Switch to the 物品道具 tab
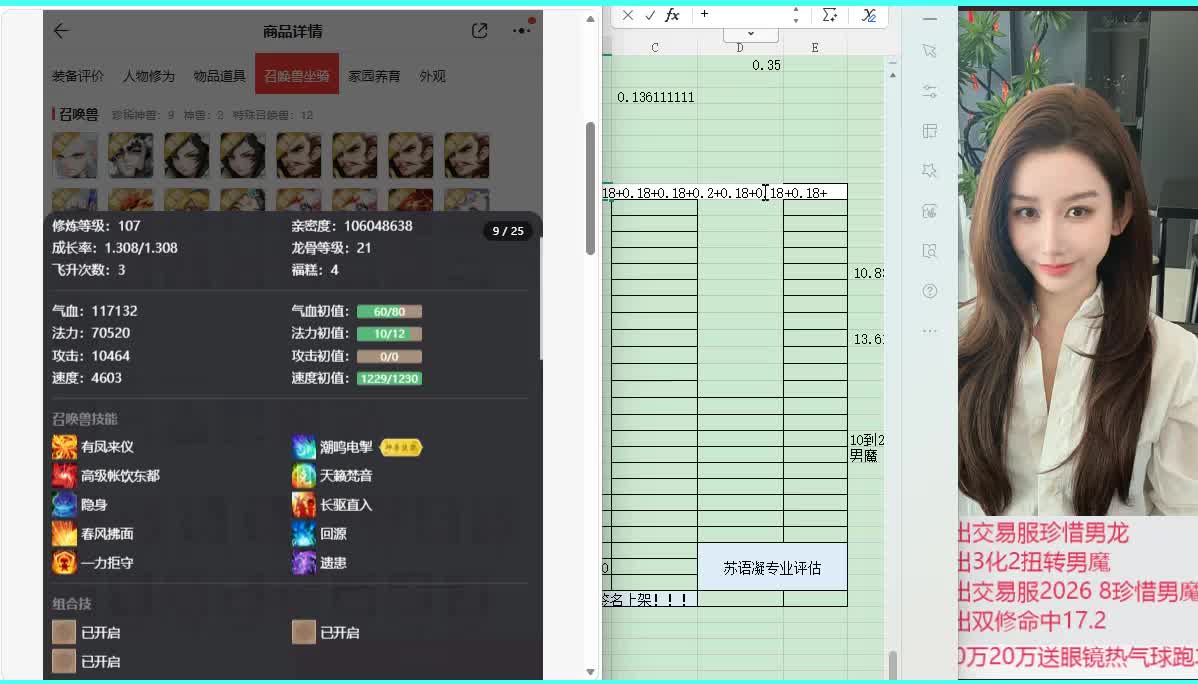The width and height of the screenshot is (1198, 684). point(219,76)
